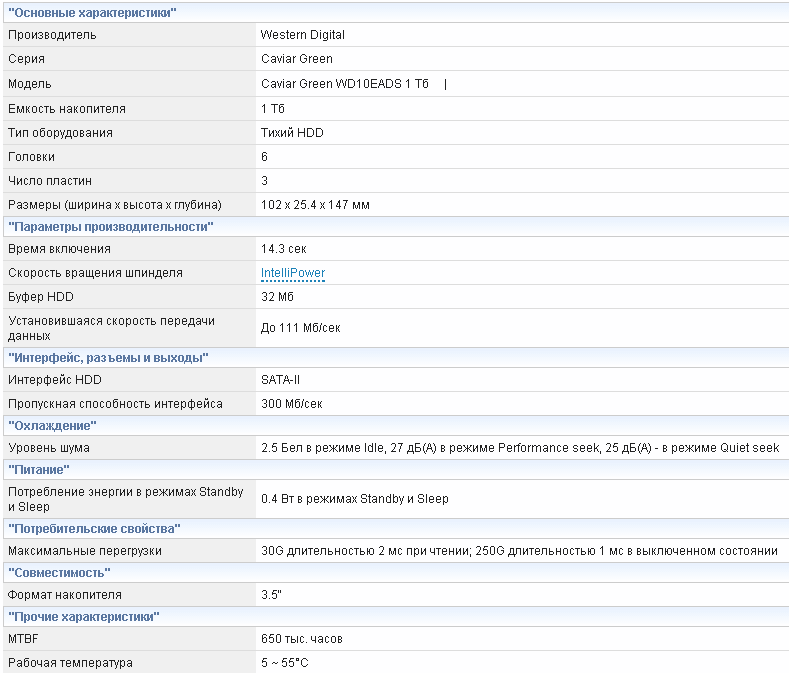The width and height of the screenshot is (789, 673).
Task: Click the "Прочие характеристики" section header
Action: (x=84, y=617)
